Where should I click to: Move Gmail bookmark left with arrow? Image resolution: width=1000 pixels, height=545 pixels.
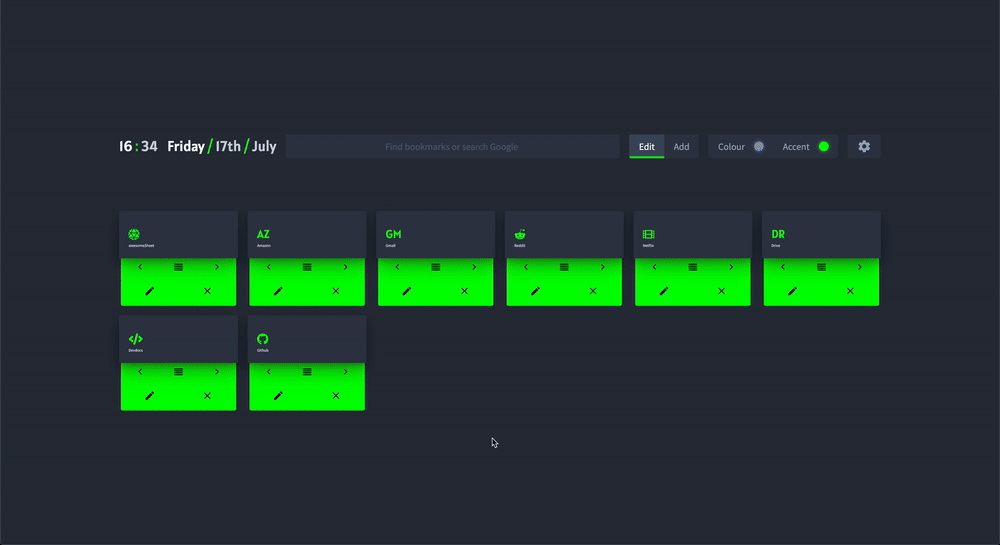pyautogui.click(x=397, y=267)
